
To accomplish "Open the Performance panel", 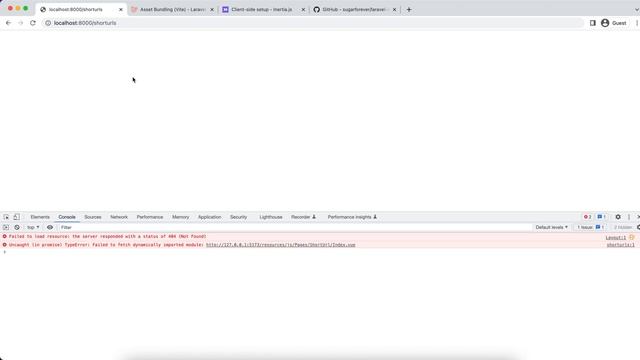I will click(150, 217).
